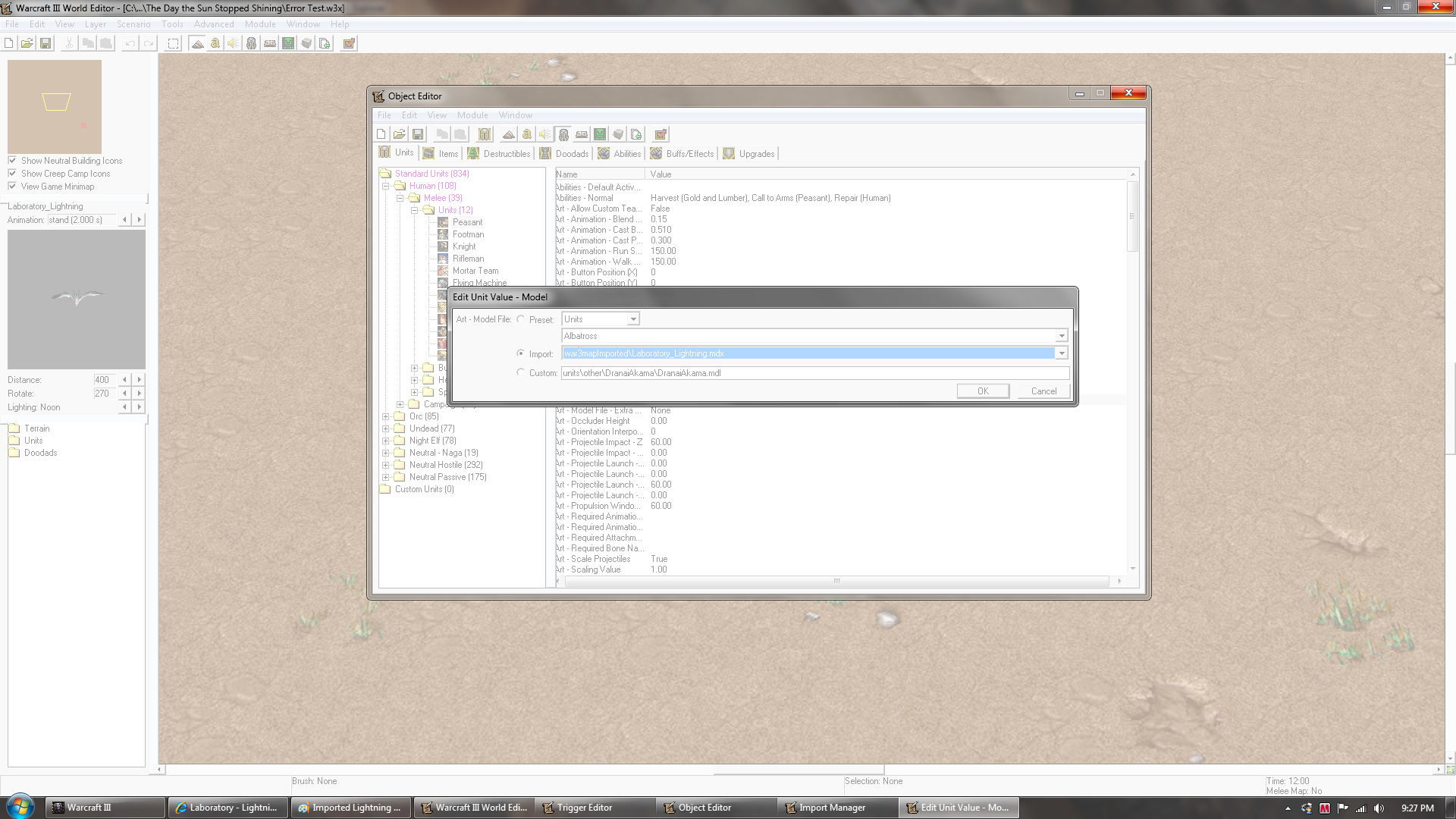Select Custom Units (0) folder
This screenshot has width=1456, height=819.
424,489
